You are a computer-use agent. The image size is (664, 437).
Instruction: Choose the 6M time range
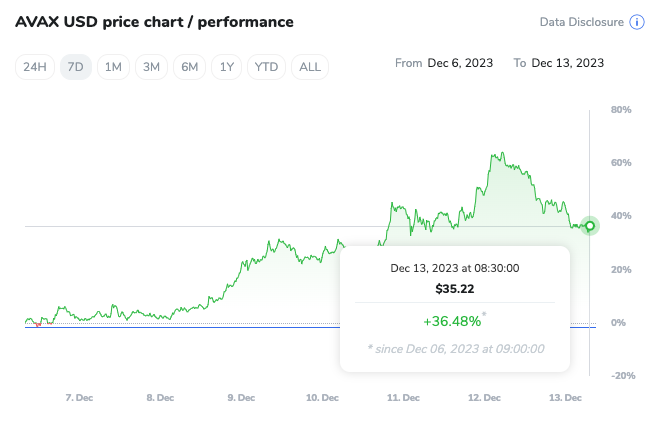click(189, 67)
